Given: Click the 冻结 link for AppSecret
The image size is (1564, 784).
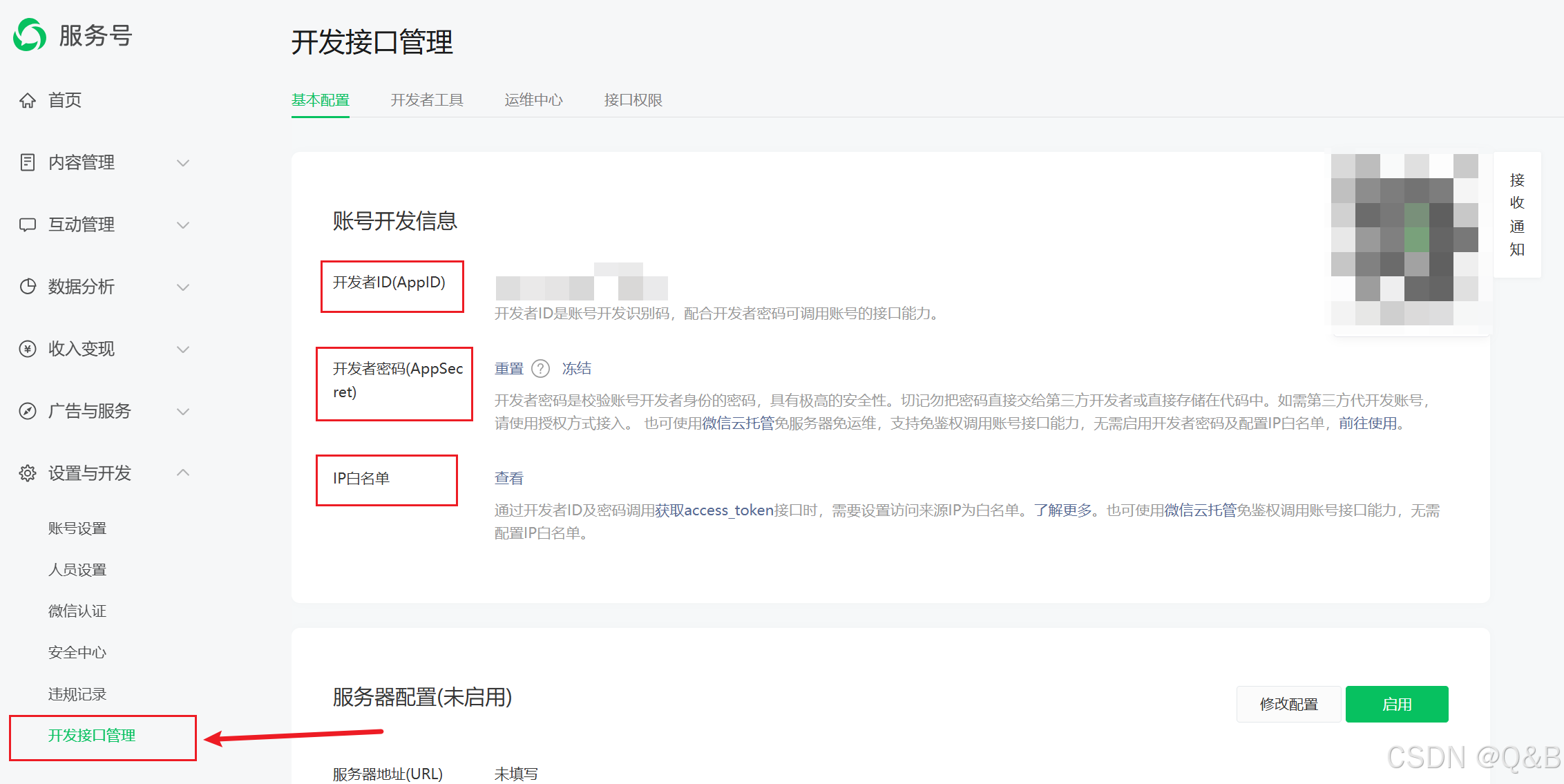Looking at the screenshot, I should click(x=577, y=368).
